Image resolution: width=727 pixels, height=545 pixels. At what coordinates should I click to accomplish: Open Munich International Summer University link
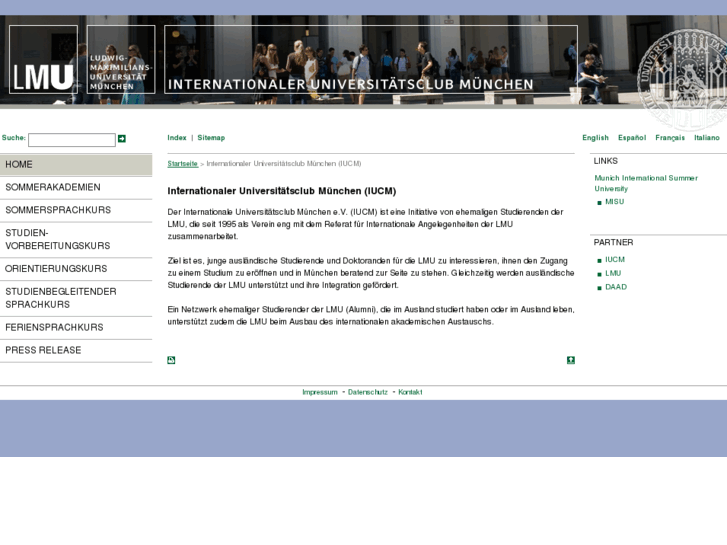(x=646, y=183)
